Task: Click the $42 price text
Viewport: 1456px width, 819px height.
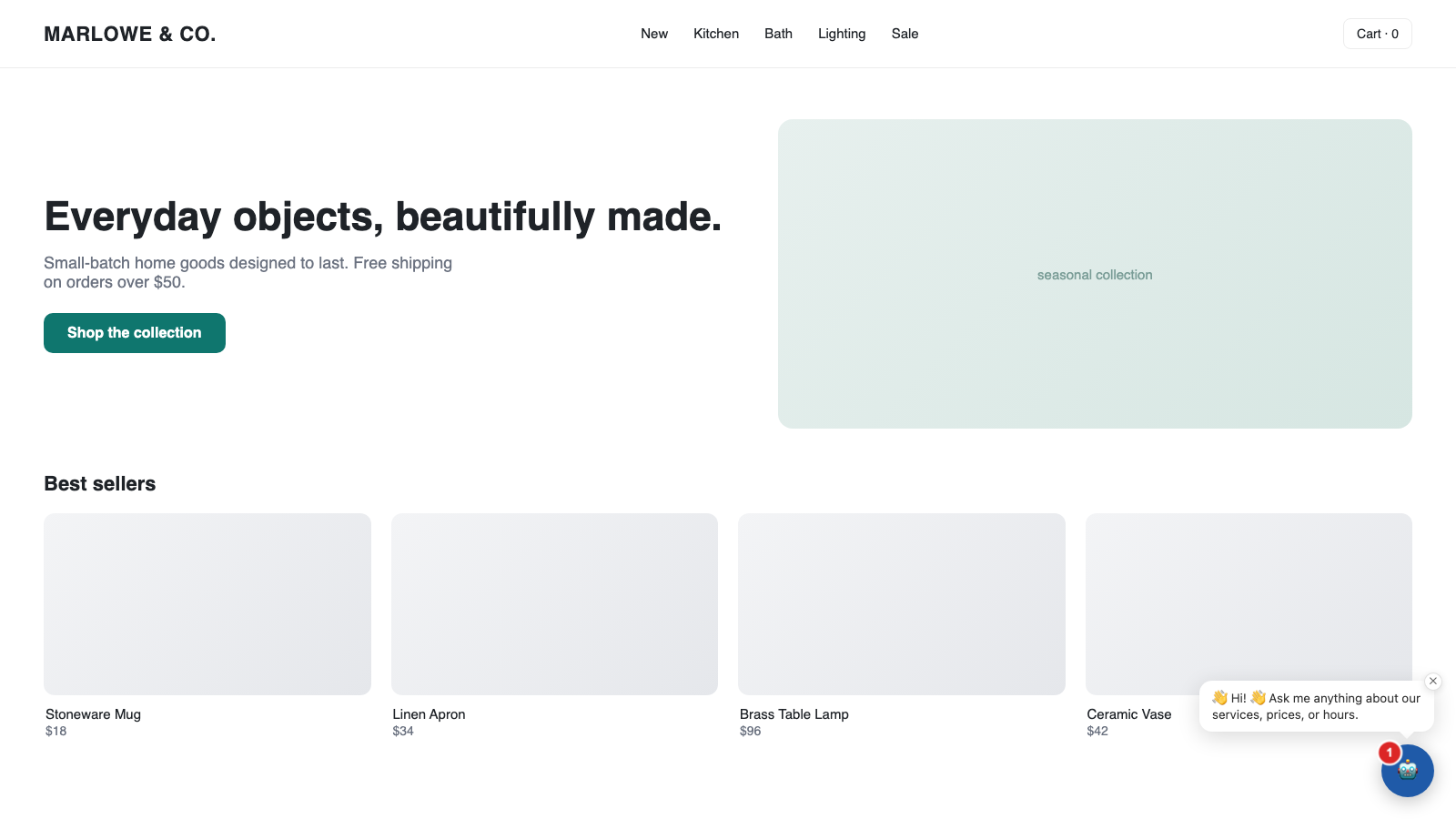Action: point(1097,731)
